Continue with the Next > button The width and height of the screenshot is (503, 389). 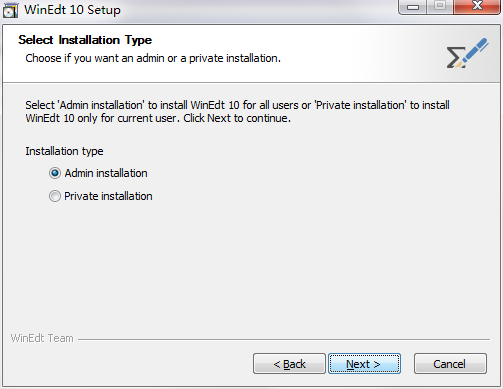[364, 364]
